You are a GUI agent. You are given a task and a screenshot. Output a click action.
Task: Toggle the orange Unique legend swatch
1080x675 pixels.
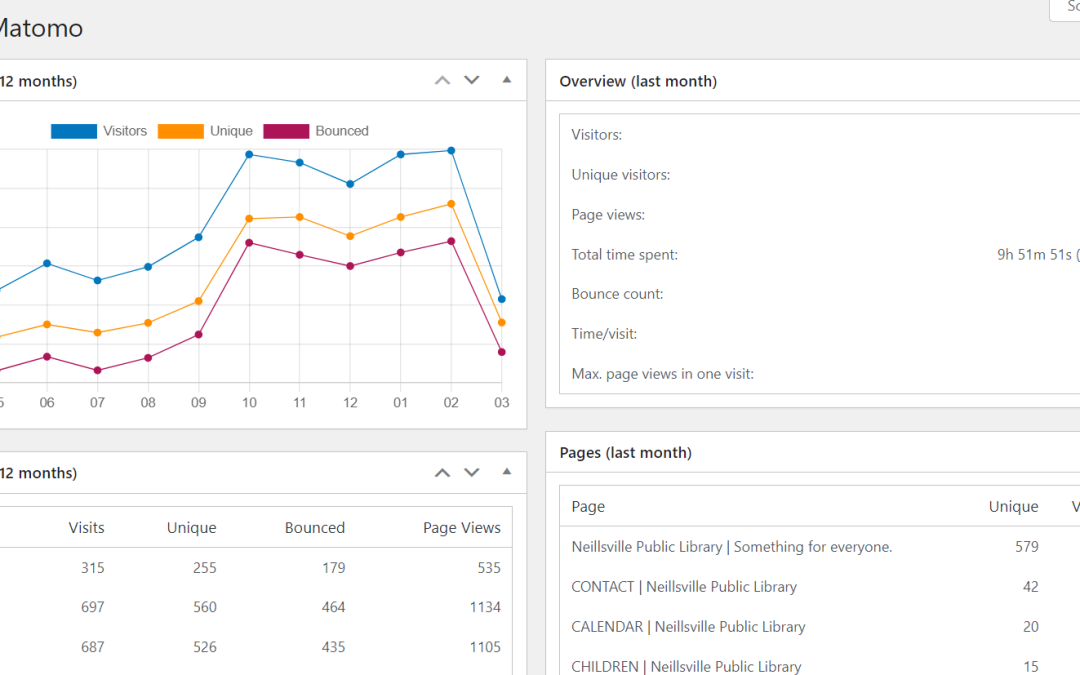[x=180, y=131]
